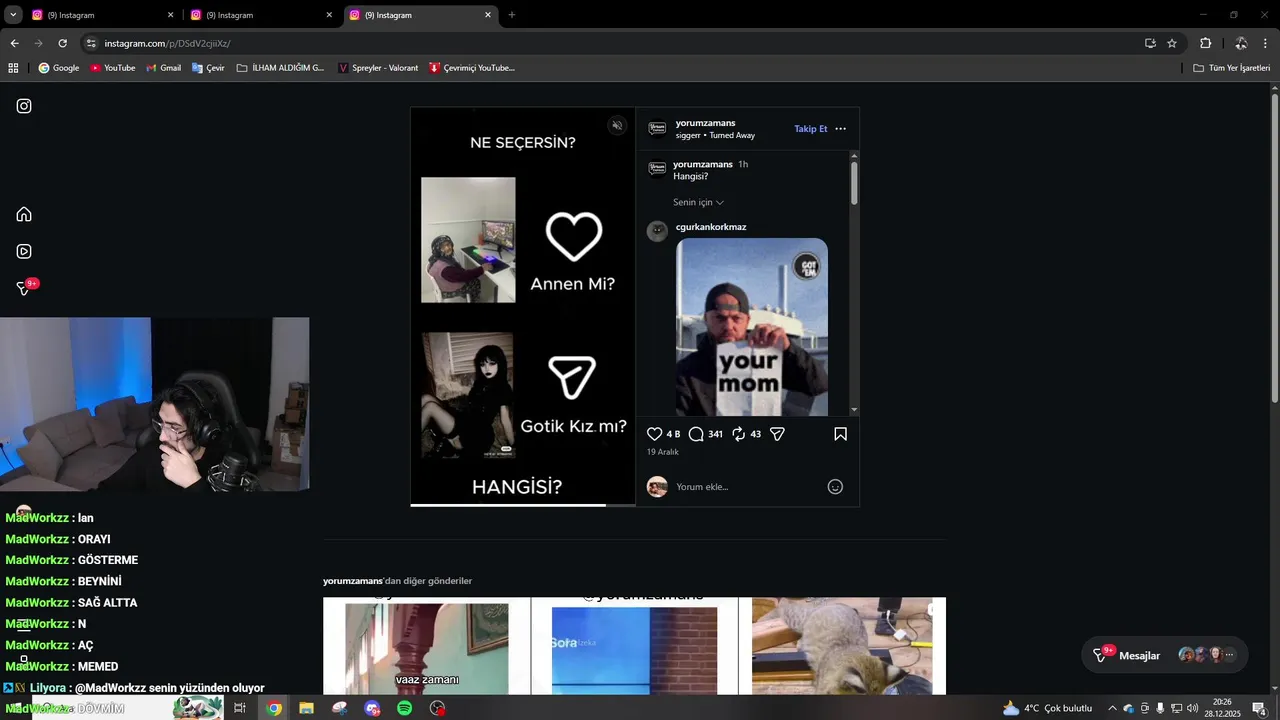Close the active third Instagram tab
Viewport: 1280px width, 720px height.
tap(488, 15)
